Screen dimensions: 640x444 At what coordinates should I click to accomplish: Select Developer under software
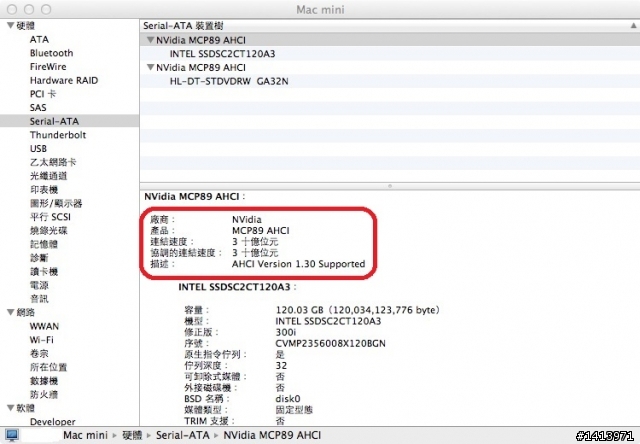pos(53,422)
